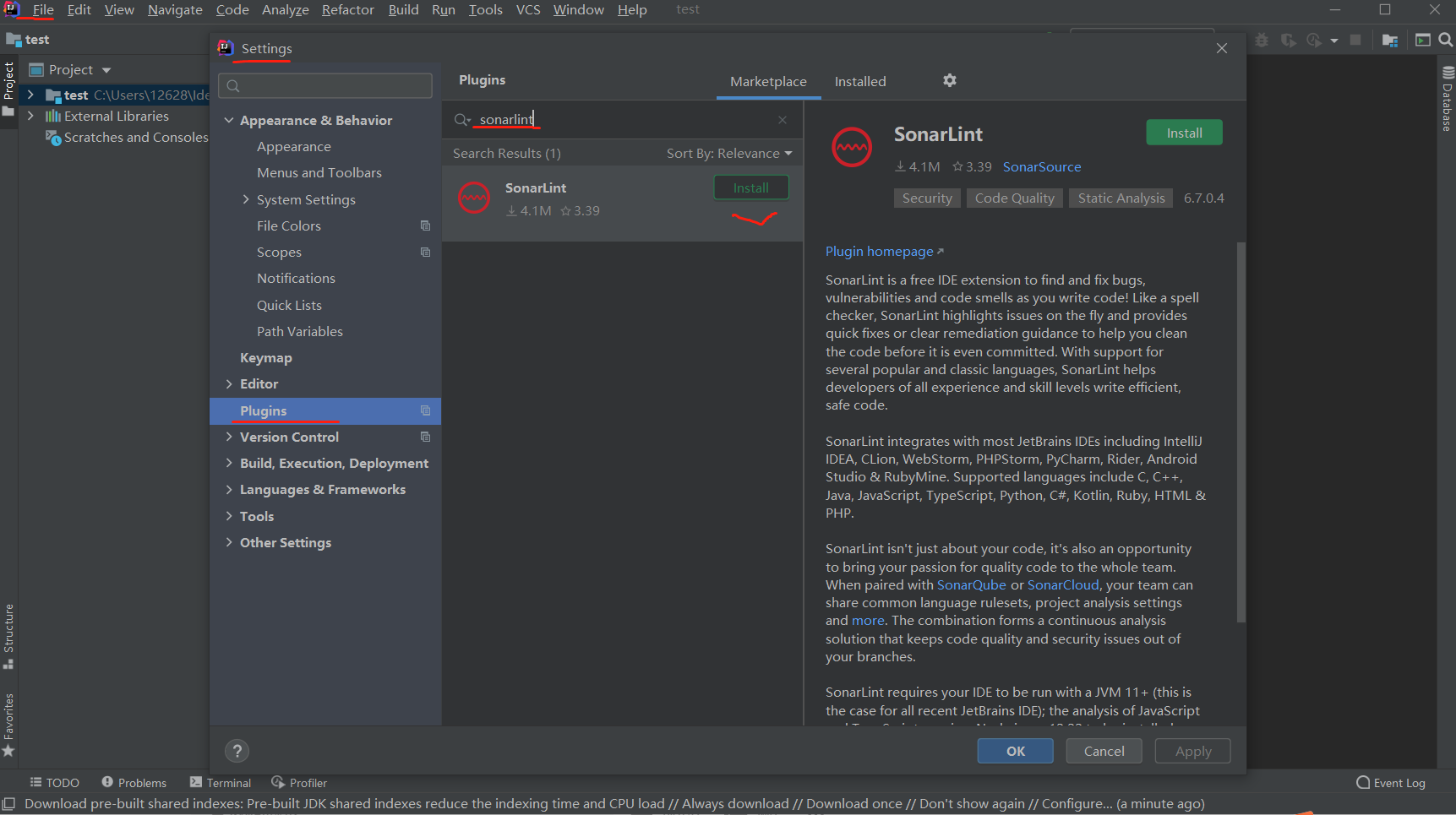Install the SonarLint plugin
Image resolution: width=1456 pixels, height=815 pixels.
[x=1184, y=132]
